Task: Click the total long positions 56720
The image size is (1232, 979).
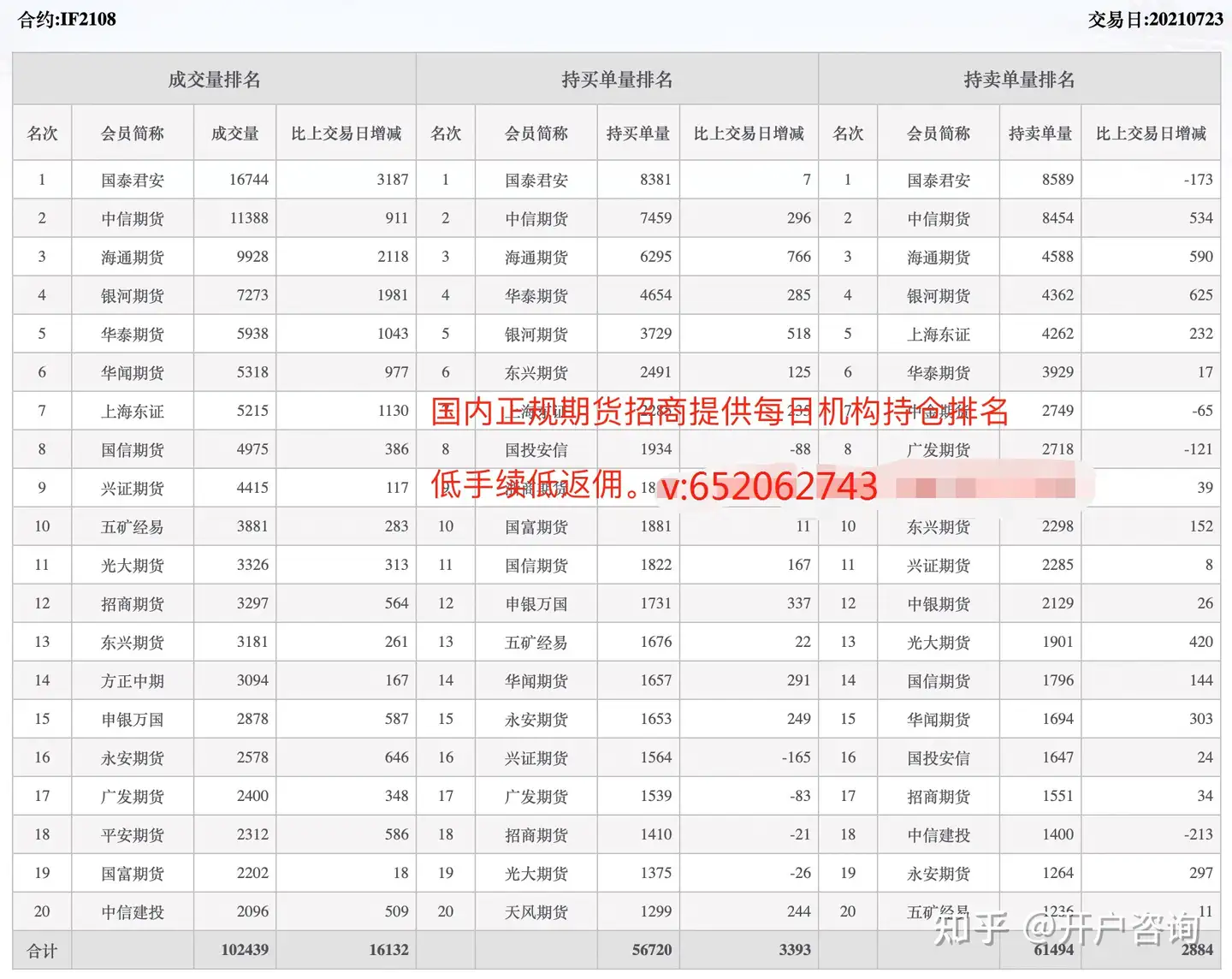Action: pyautogui.click(x=652, y=950)
